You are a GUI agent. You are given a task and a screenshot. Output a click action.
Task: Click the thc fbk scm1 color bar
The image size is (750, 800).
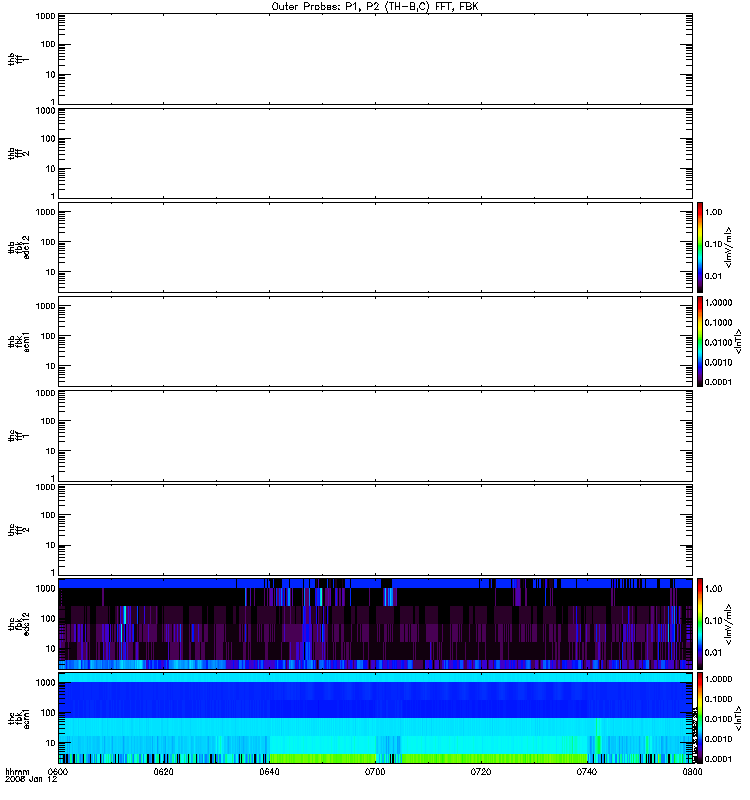[700, 718]
